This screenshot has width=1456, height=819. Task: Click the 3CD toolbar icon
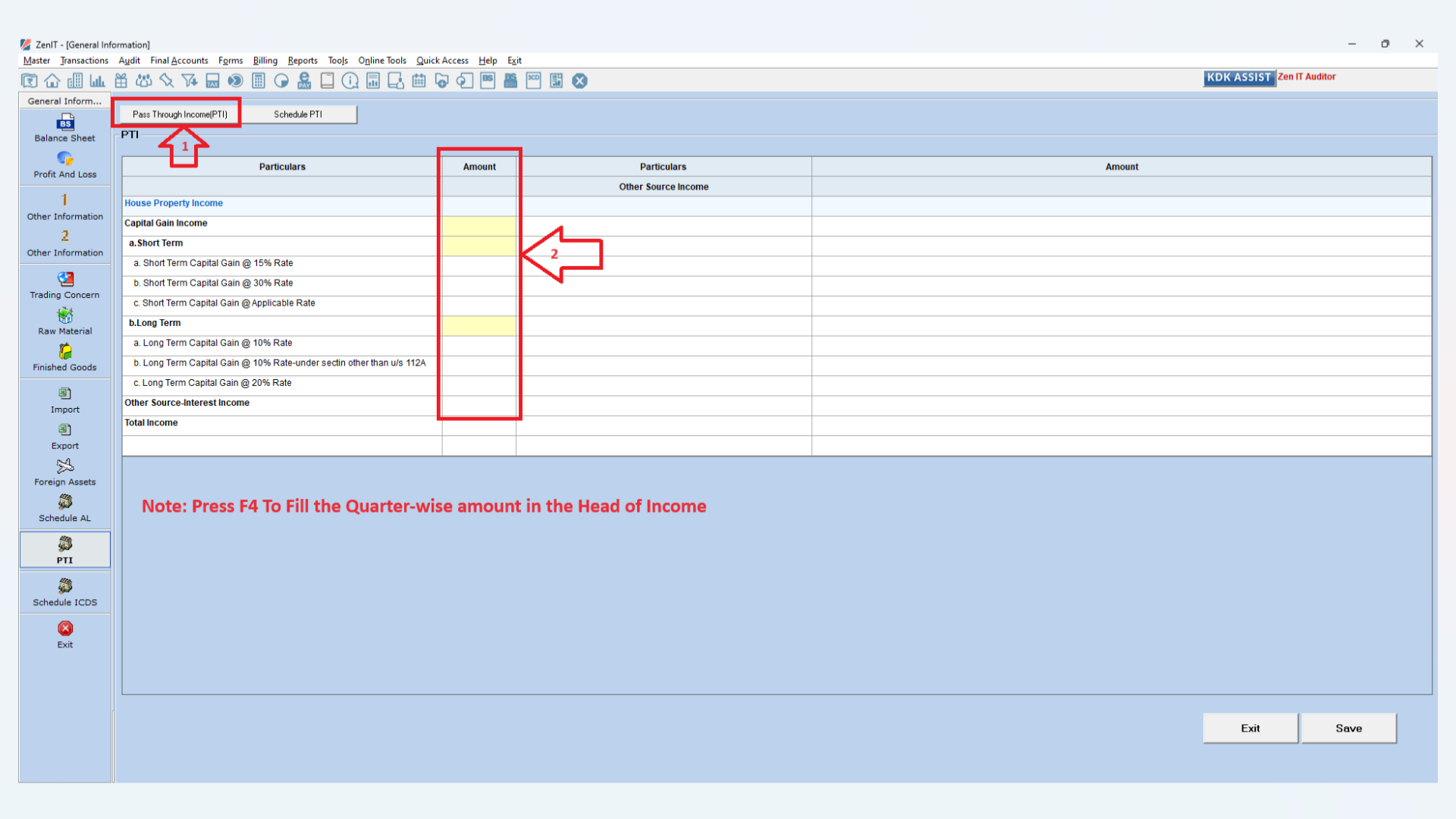pos(534,80)
